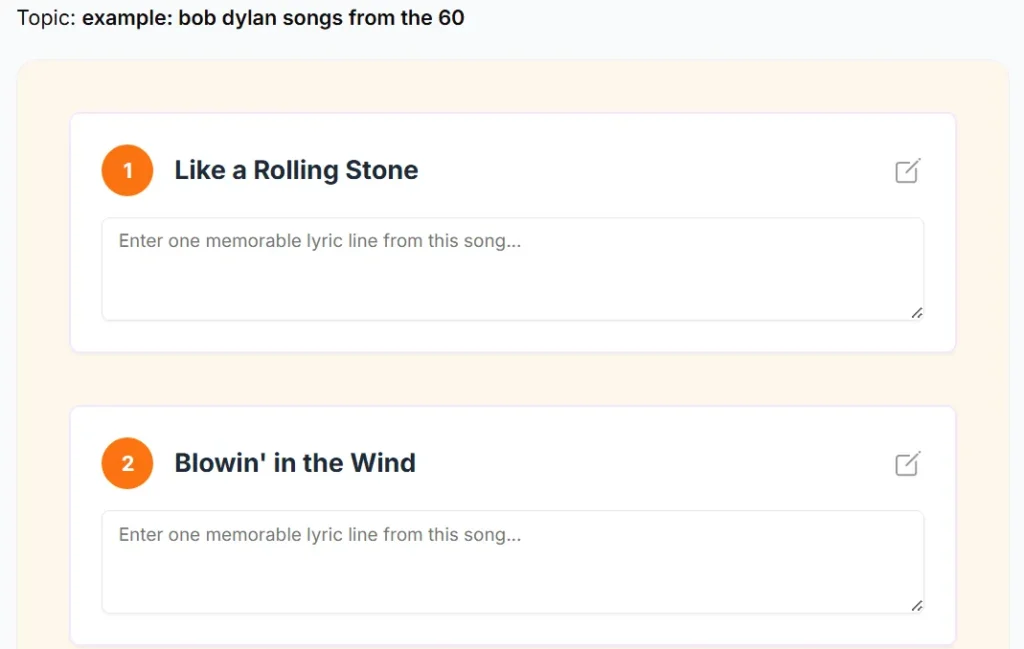Grab the resize handle of the second lyric box
The width and height of the screenshot is (1024, 649).
point(916,606)
